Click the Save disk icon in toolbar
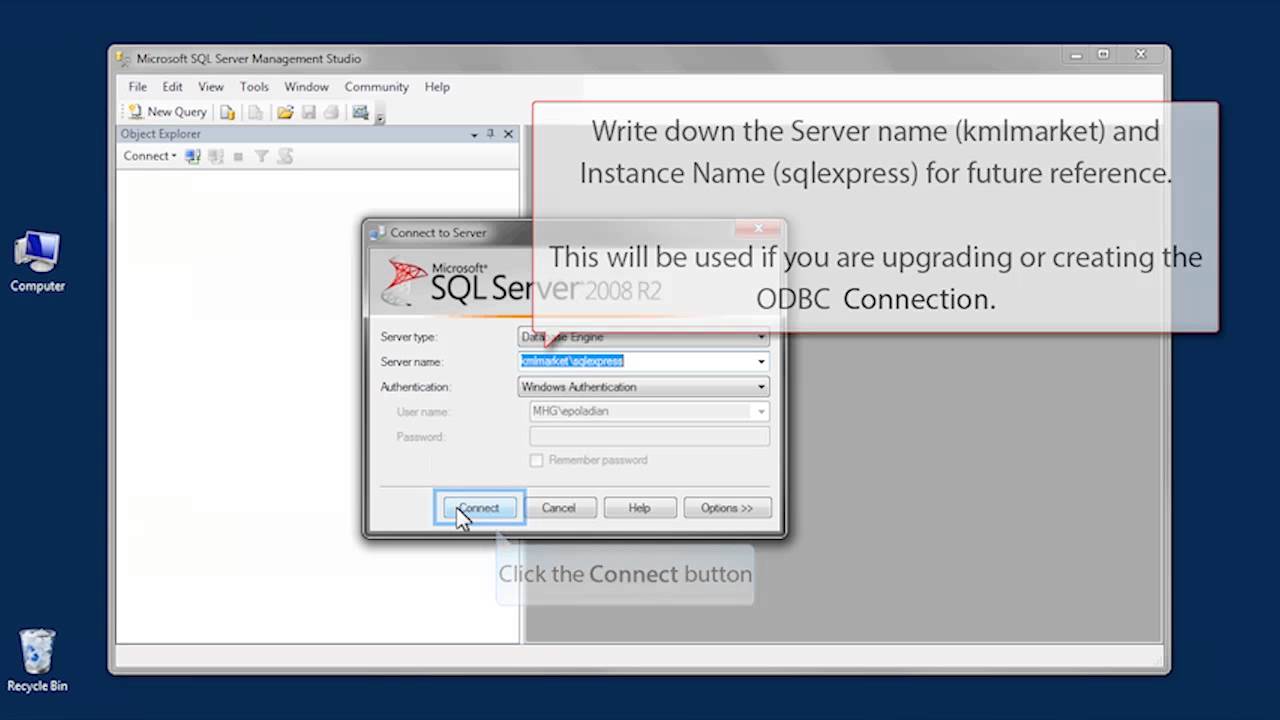The width and height of the screenshot is (1280, 720). pyautogui.click(x=309, y=112)
